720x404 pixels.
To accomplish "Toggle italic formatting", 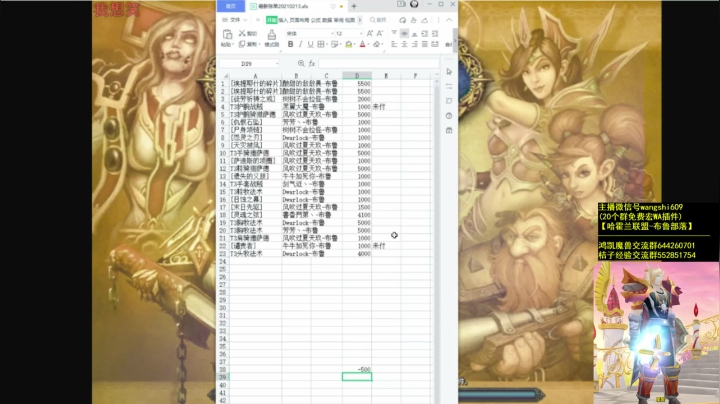I will tap(300, 44).
